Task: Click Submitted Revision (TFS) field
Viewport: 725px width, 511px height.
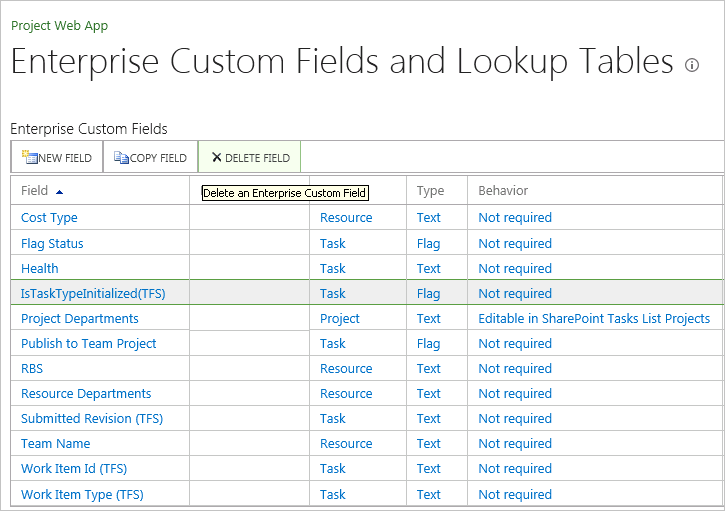Action: pos(92,418)
